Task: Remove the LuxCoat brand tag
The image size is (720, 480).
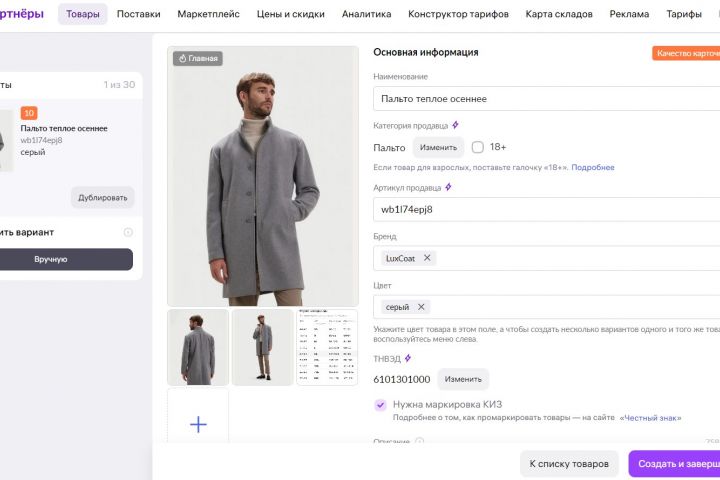Action: point(427,258)
